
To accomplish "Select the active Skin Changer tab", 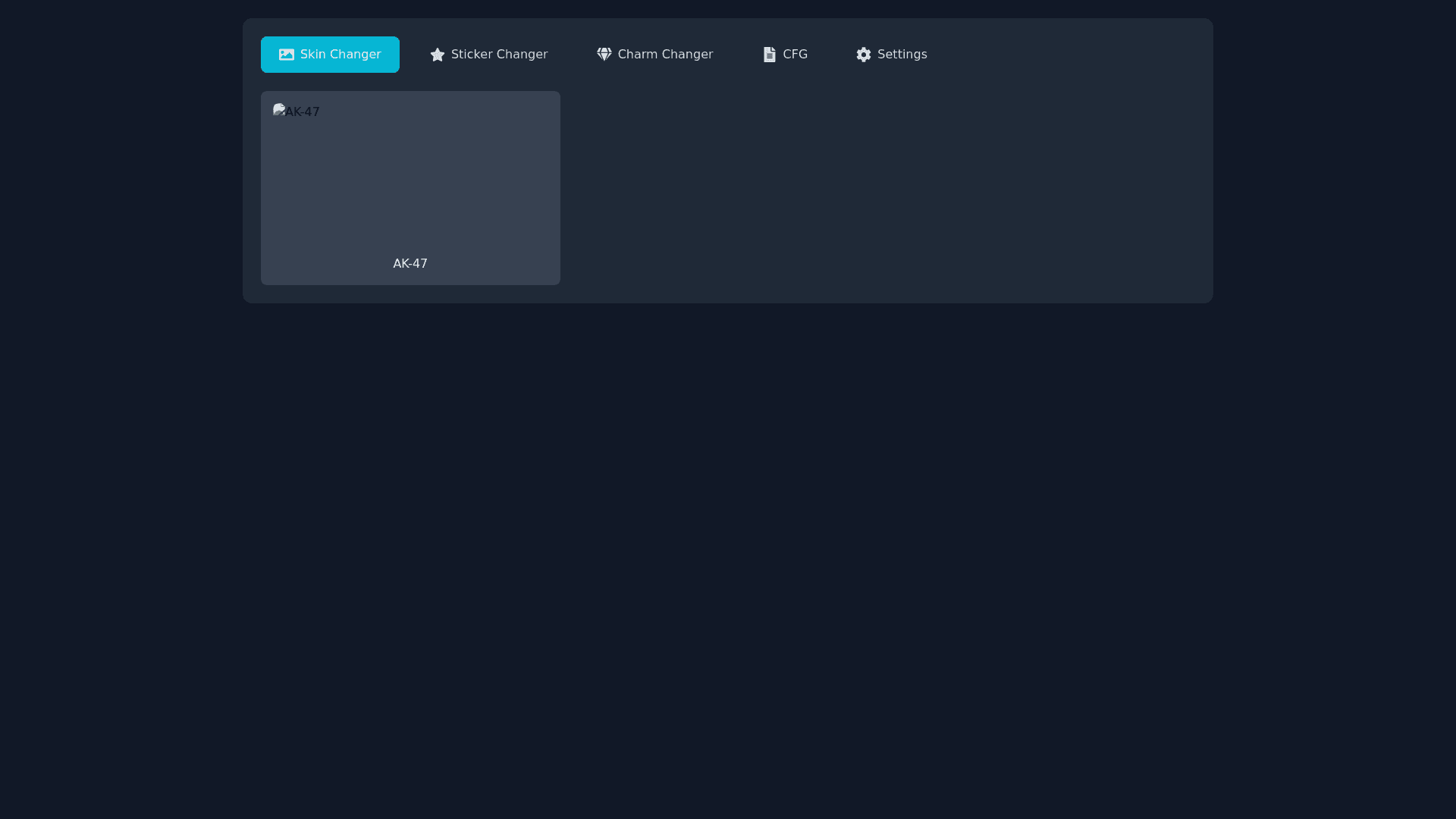I will (330, 55).
